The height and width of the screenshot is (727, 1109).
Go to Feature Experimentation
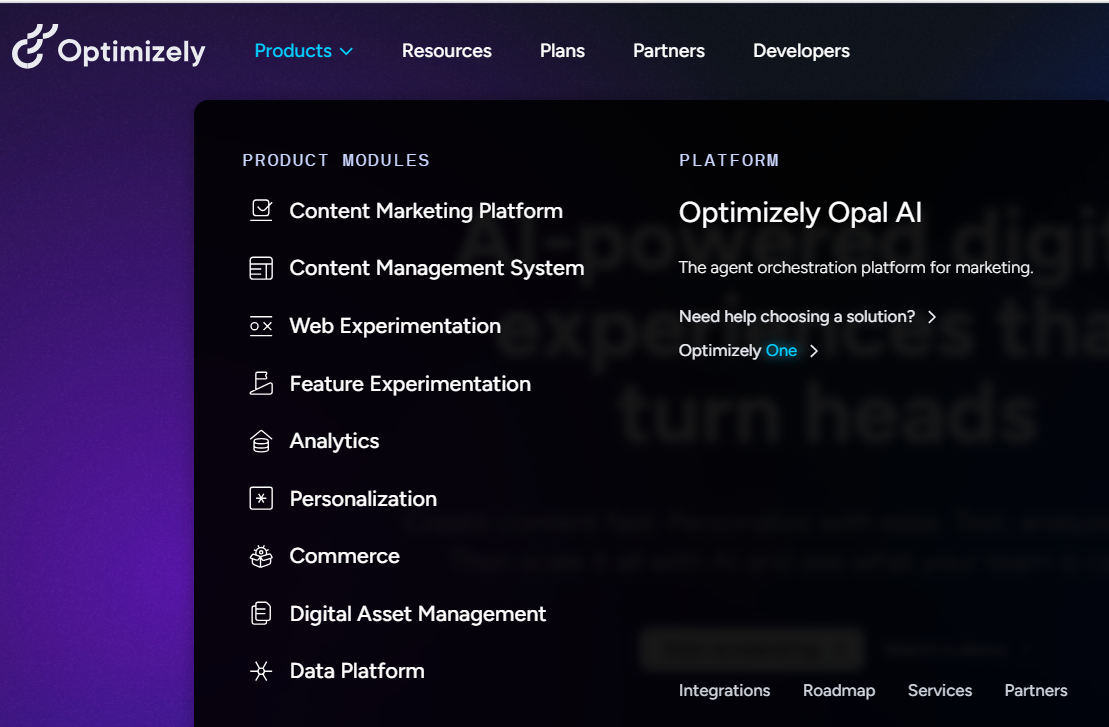pyautogui.click(x=410, y=384)
